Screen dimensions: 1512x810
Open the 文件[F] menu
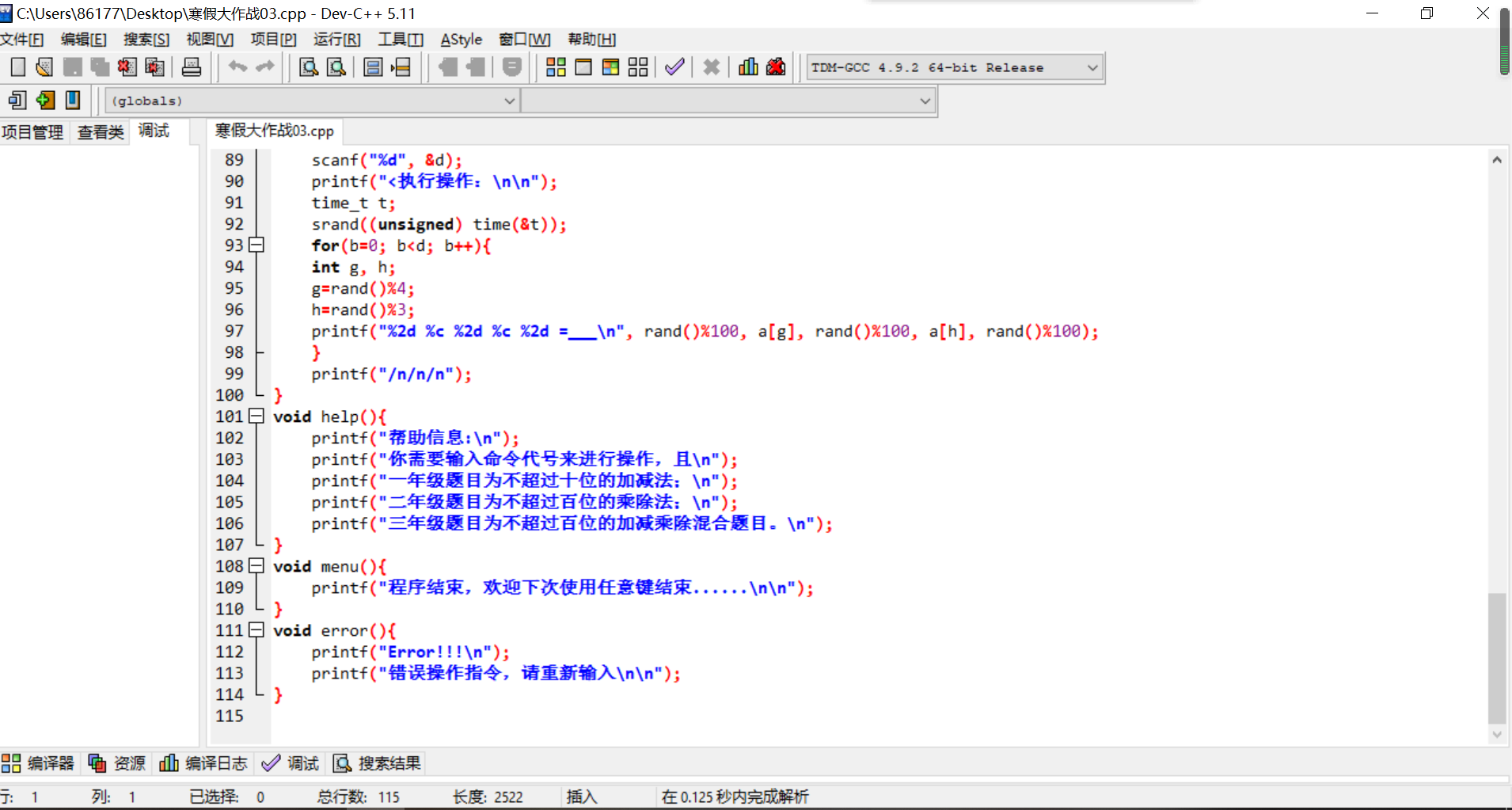tap(22, 40)
